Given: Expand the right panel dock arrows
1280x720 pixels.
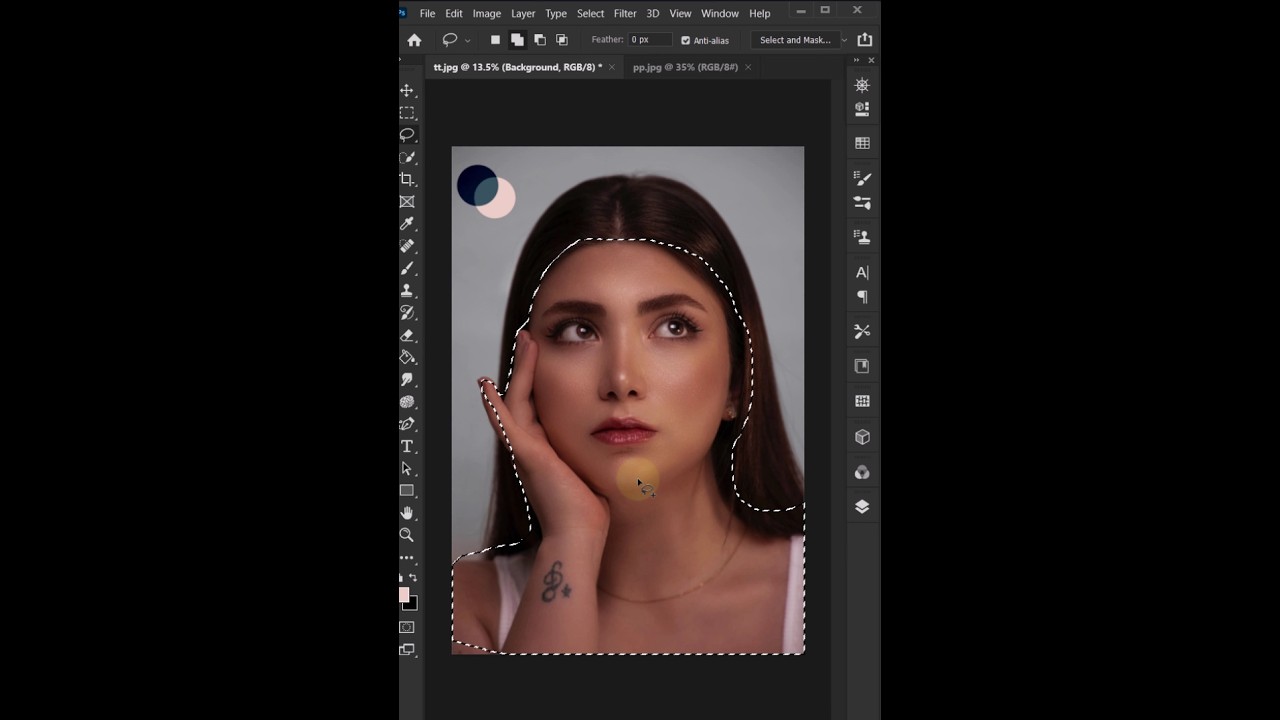Looking at the screenshot, I should click(857, 60).
